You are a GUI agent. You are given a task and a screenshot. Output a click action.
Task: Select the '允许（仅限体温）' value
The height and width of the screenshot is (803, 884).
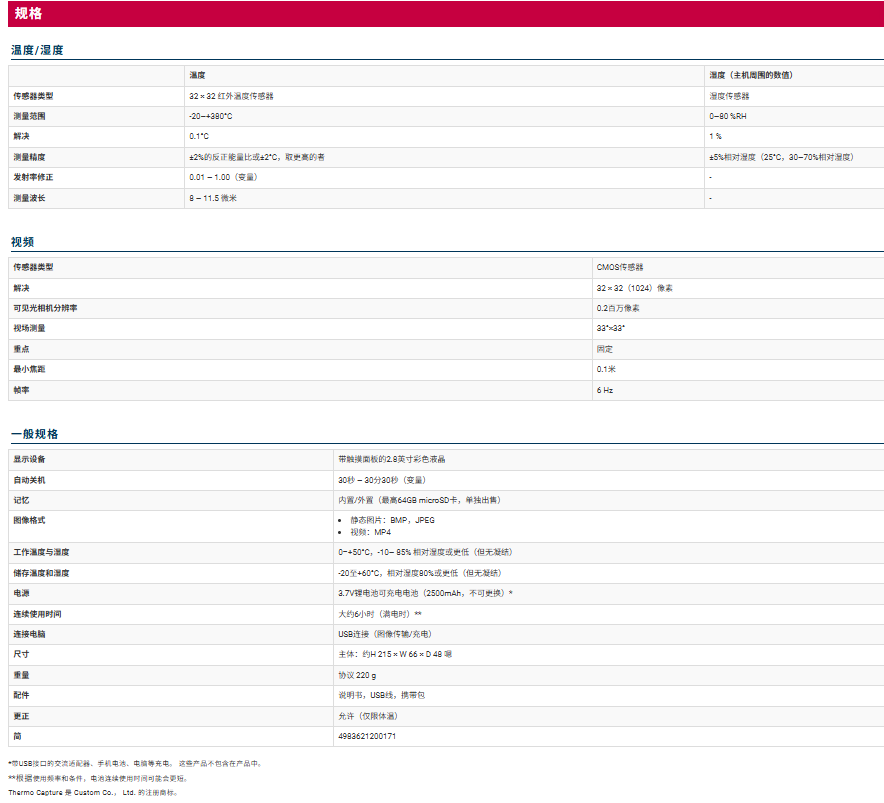pyautogui.click(x=368, y=716)
